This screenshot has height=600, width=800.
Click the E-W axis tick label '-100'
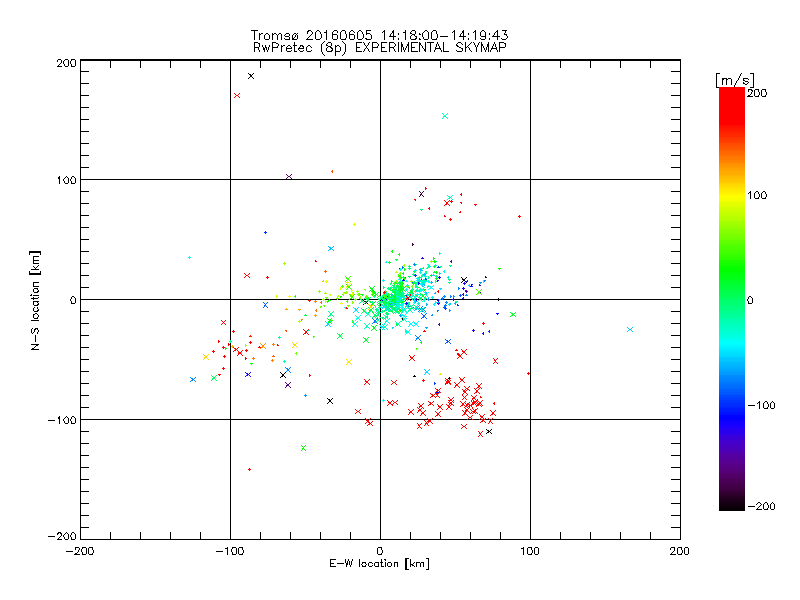pyautogui.click(x=230, y=551)
